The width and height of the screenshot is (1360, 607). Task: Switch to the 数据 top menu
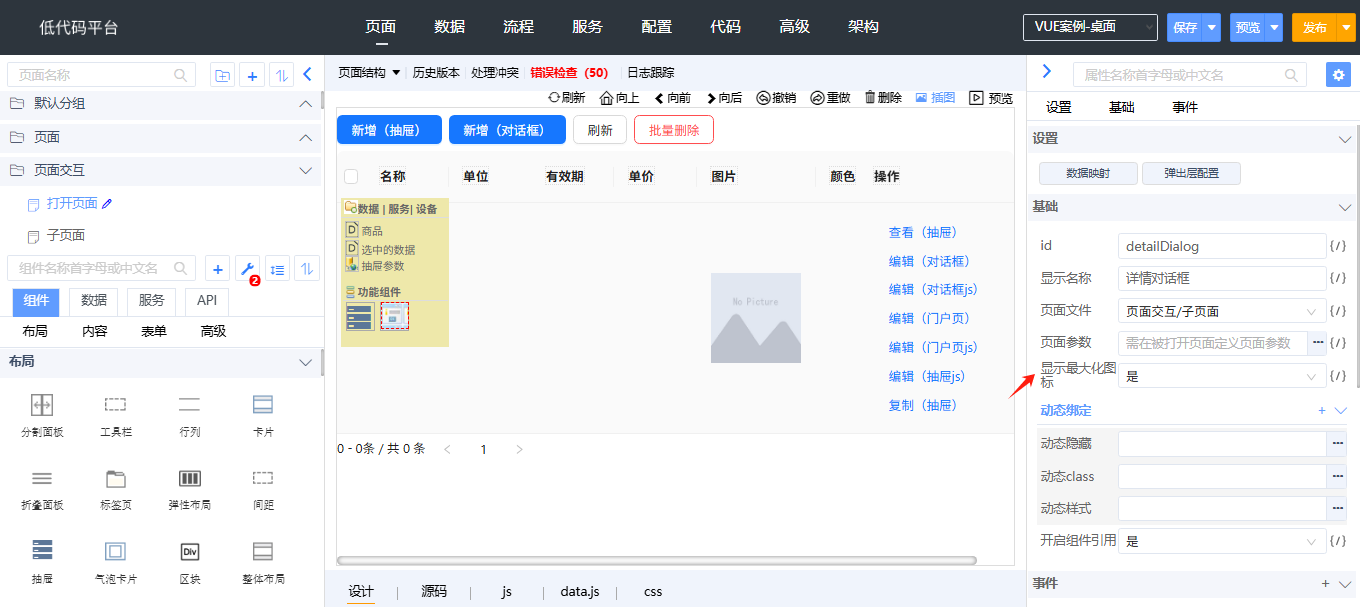(x=450, y=27)
